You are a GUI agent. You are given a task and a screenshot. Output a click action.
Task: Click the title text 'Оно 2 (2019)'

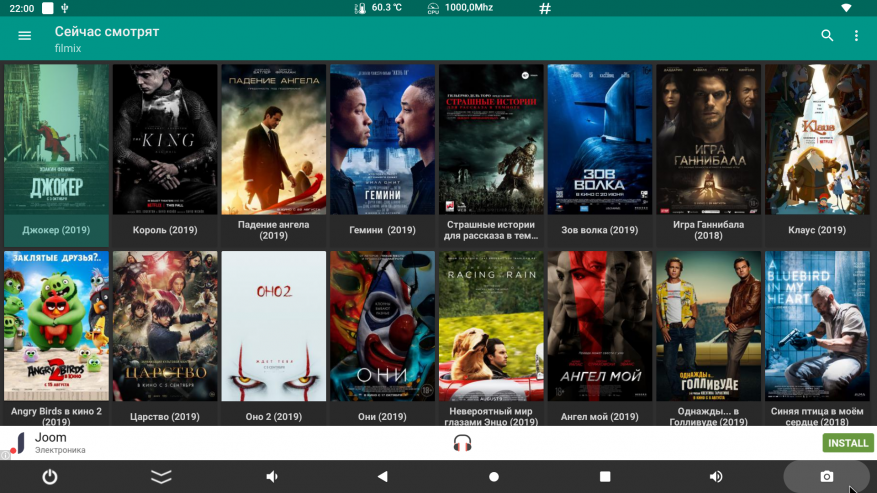[274, 417]
